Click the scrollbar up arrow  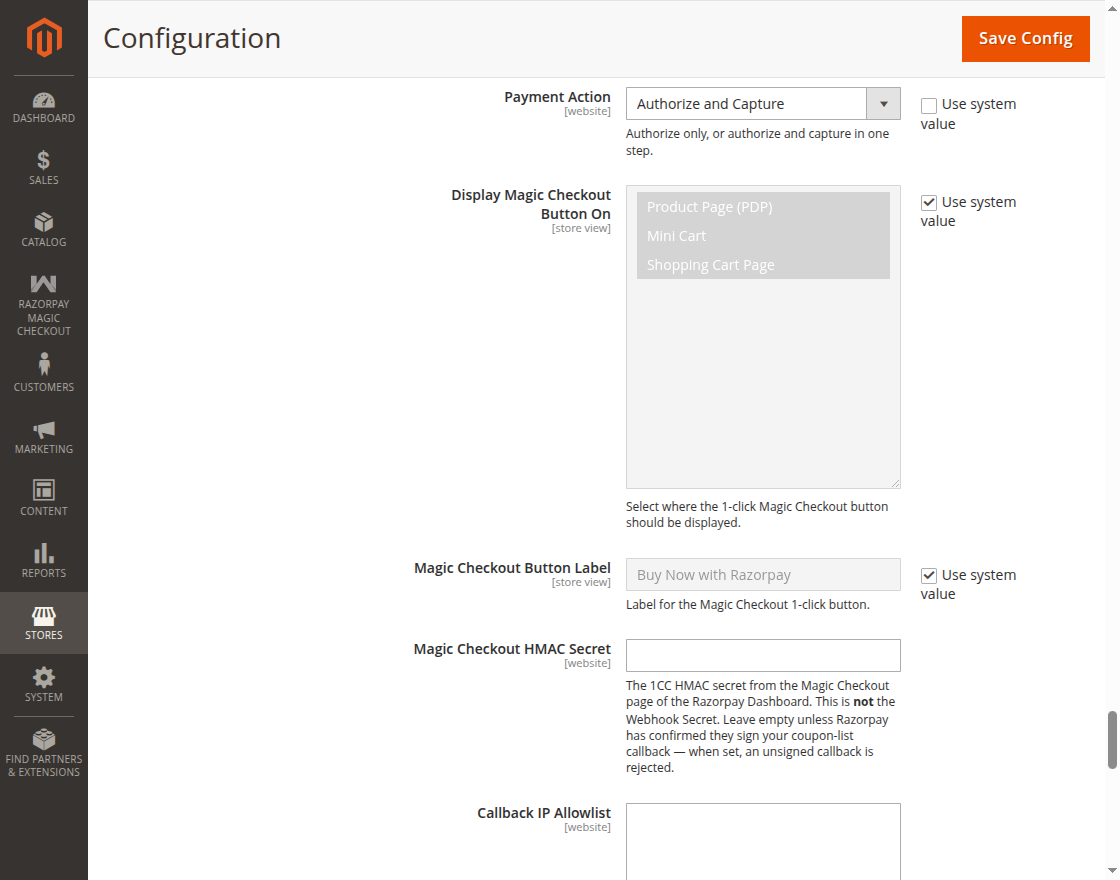click(1112, 7)
